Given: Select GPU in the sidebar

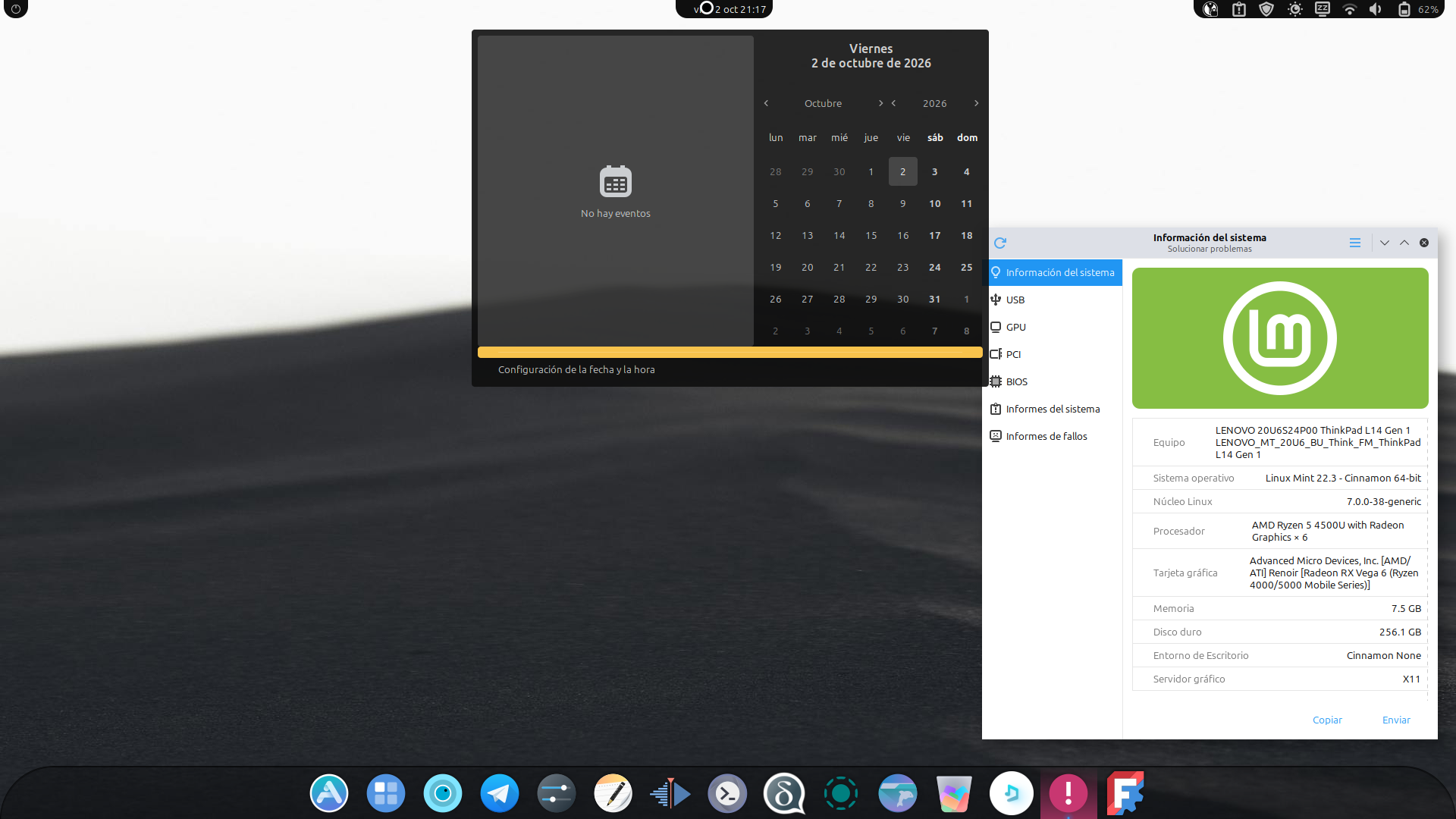Looking at the screenshot, I should [1053, 327].
